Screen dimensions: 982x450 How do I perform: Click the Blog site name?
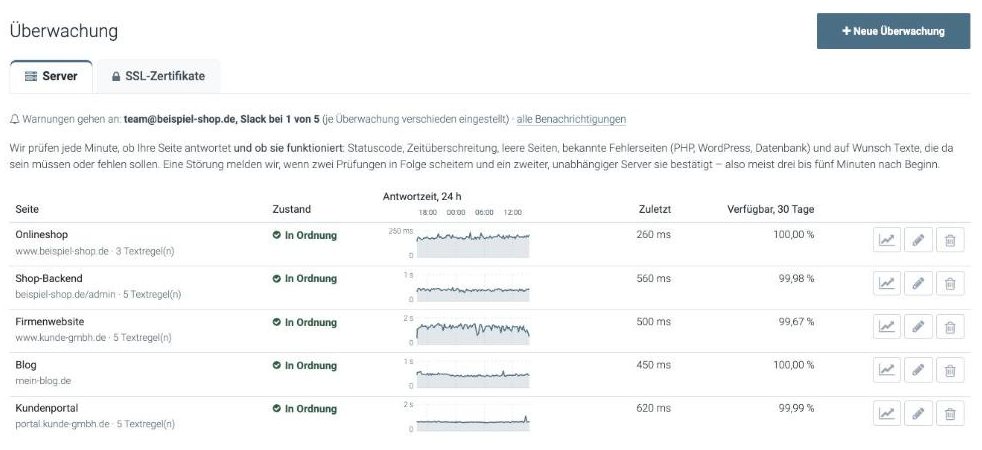point(26,365)
